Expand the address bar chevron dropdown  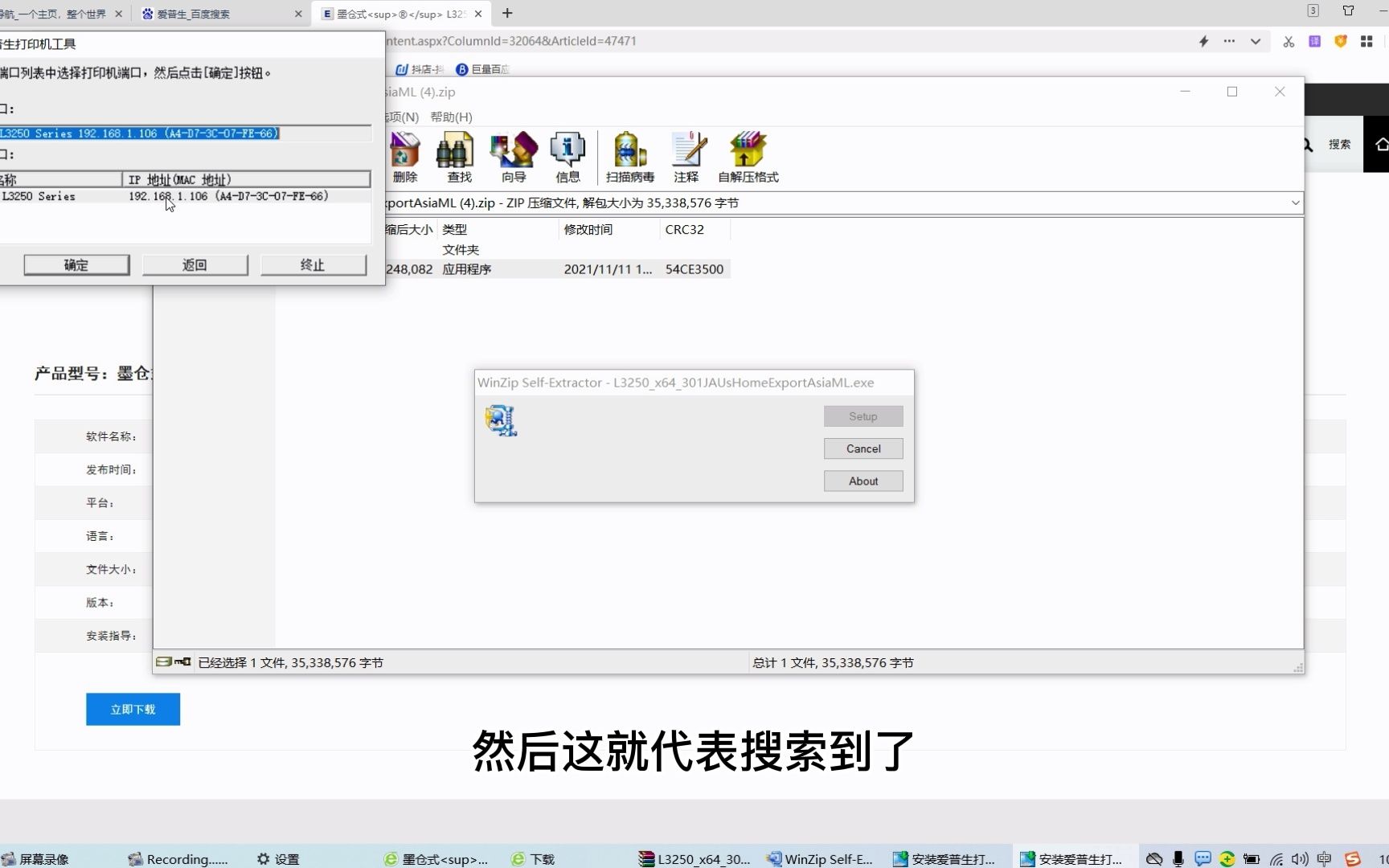click(1255, 41)
